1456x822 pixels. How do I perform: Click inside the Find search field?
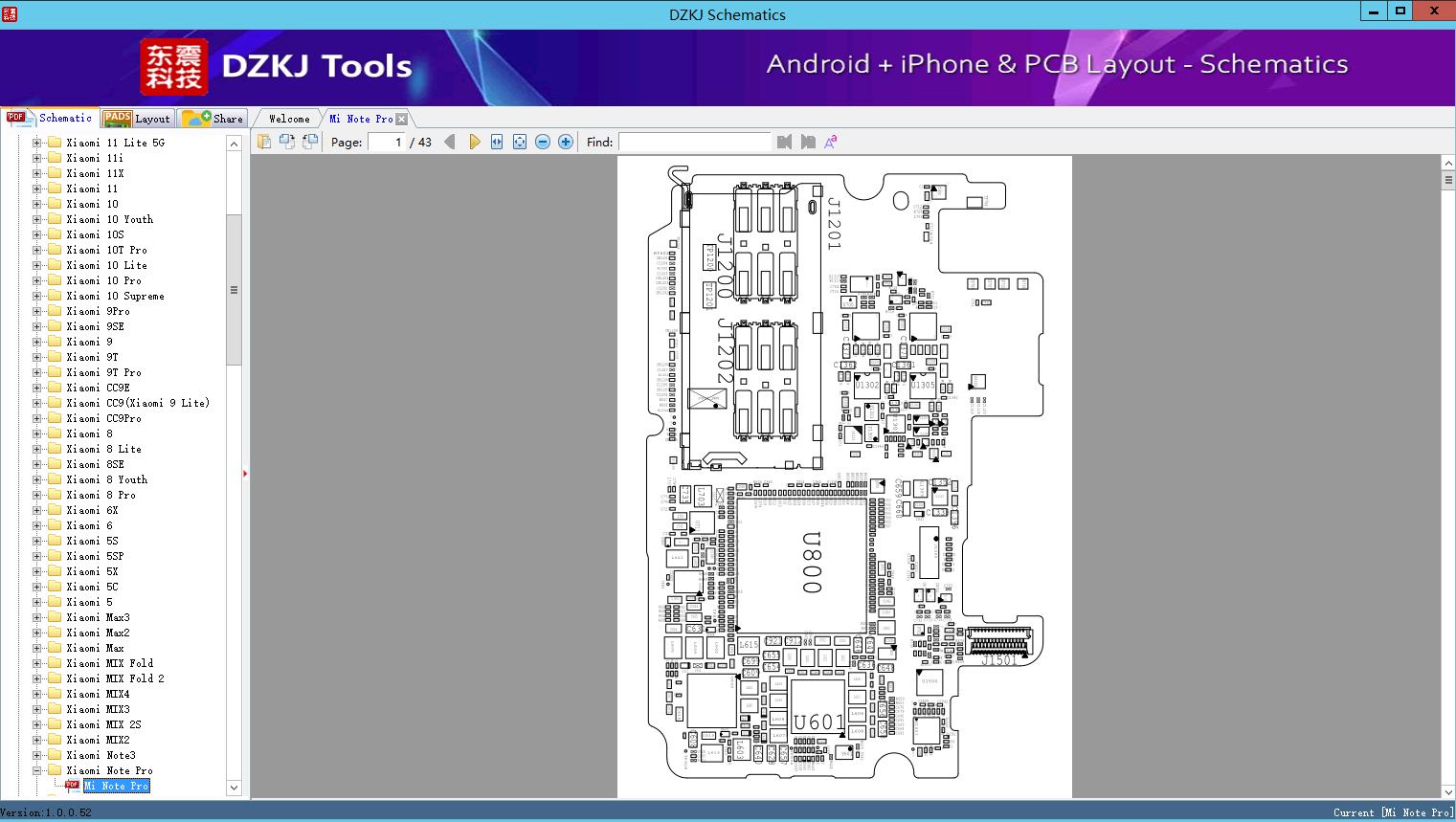(x=695, y=141)
